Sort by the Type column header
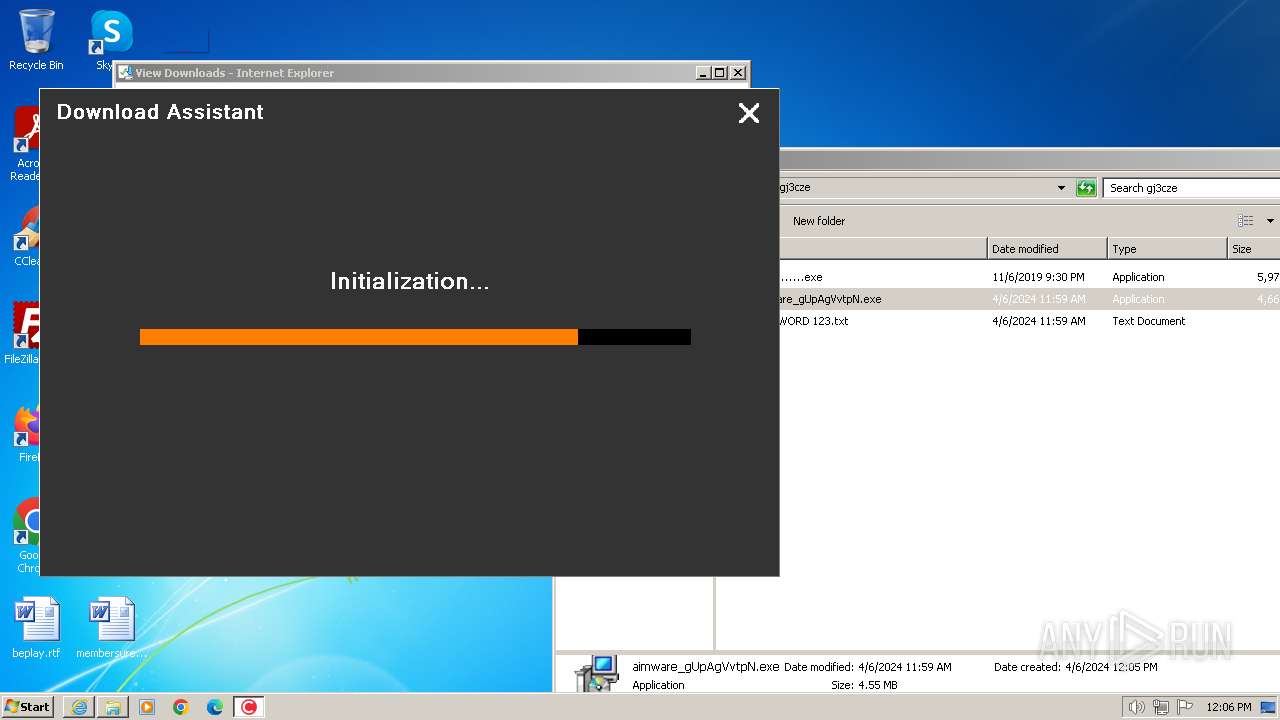 pyautogui.click(x=1167, y=249)
